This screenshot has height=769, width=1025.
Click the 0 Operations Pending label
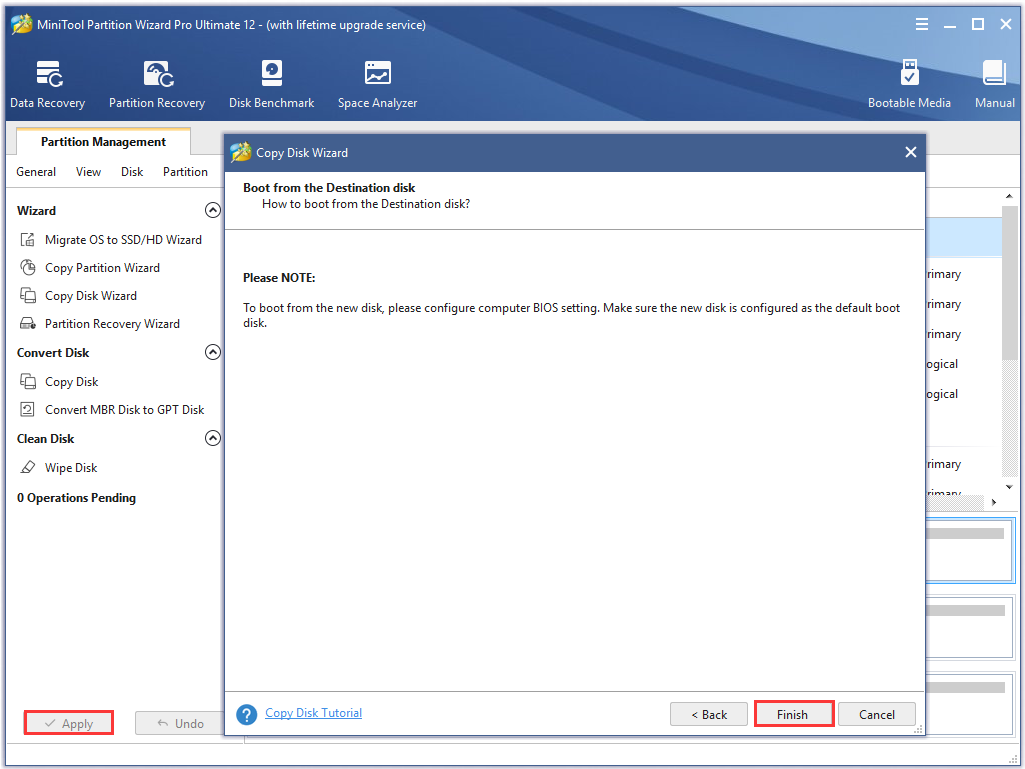76,498
